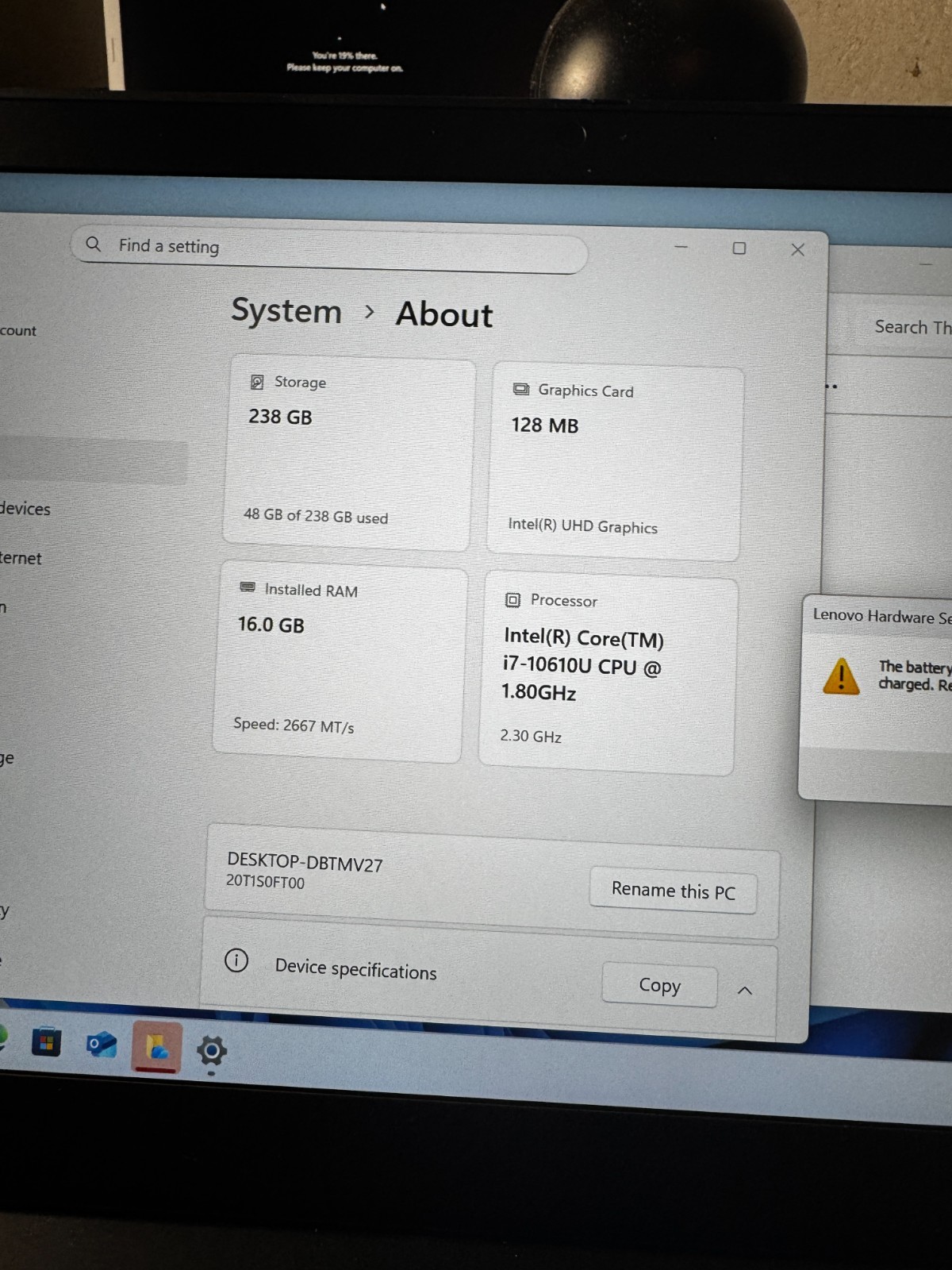Open the internet item in Settings sidebar

(21, 558)
